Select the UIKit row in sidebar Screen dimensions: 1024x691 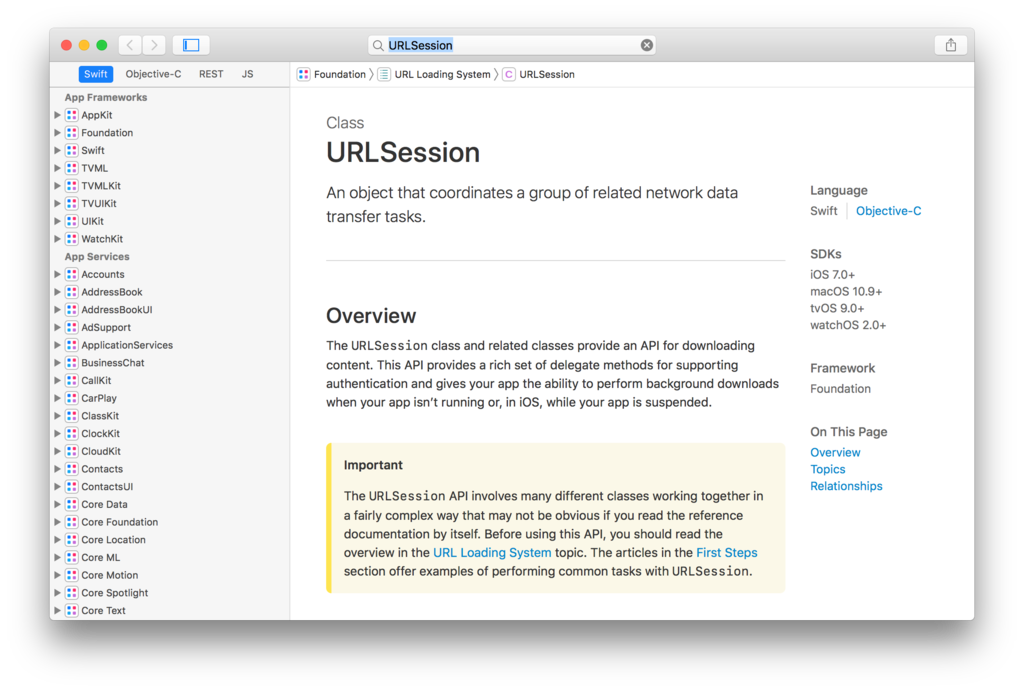(x=92, y=221)
